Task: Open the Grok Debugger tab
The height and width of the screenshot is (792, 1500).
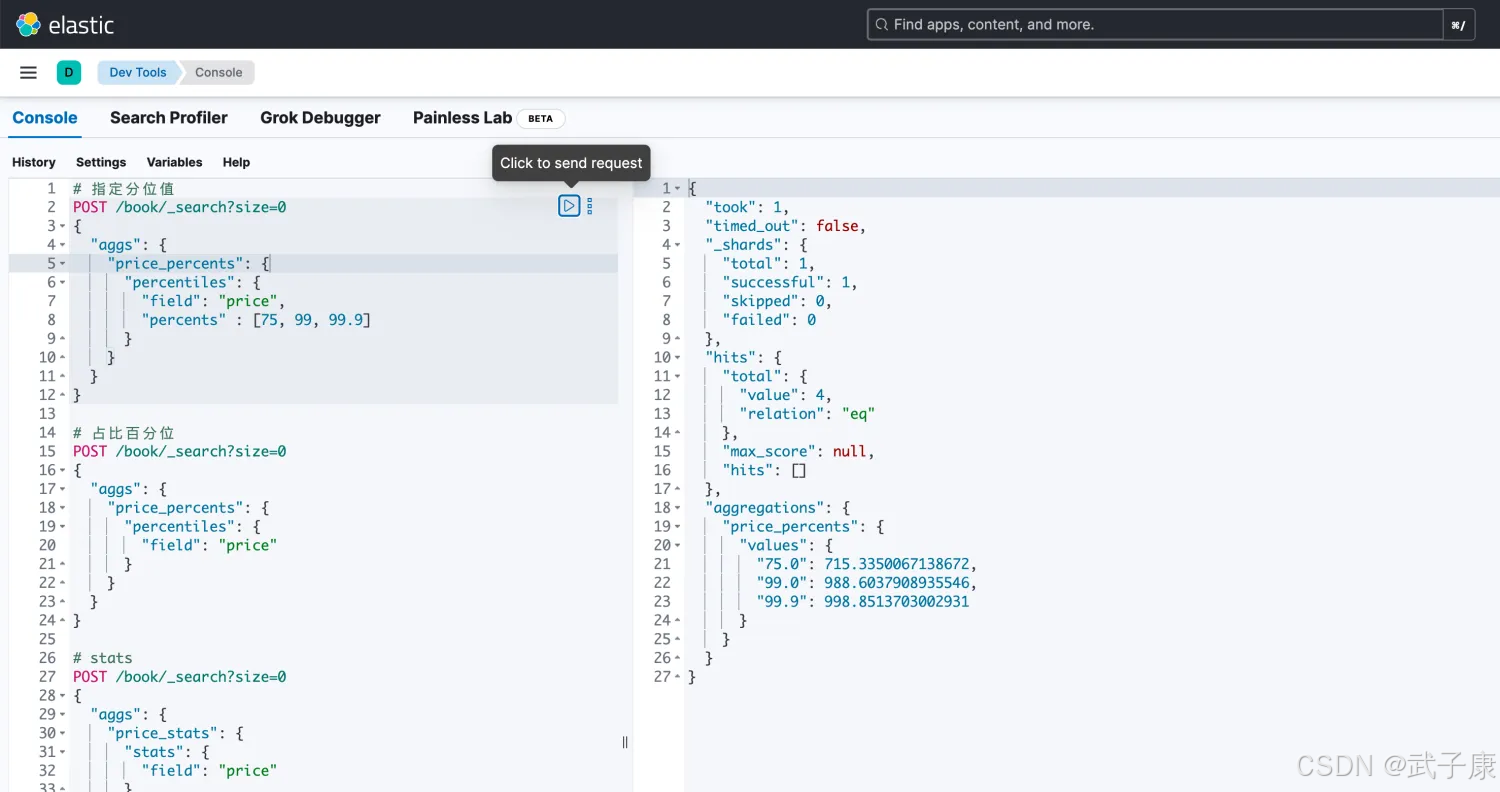Action: pos(320,118)
